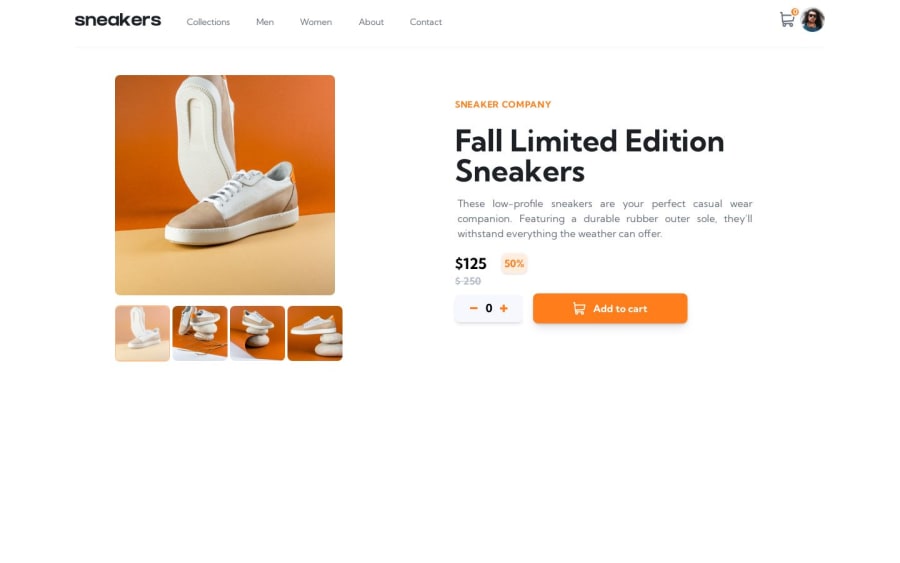Click the 50% discount badge
The width and height of the screenshot is (900, 563).
coord(514,264)
